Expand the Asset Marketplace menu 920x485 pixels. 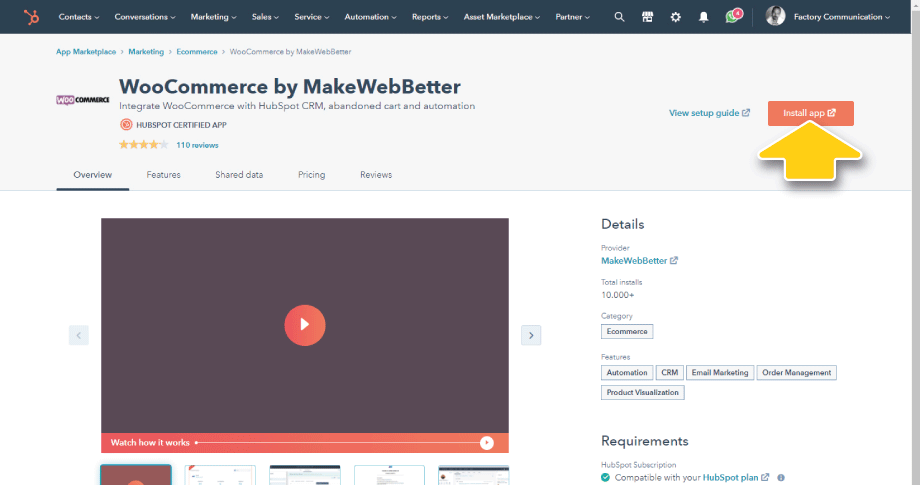pos(502,17)
